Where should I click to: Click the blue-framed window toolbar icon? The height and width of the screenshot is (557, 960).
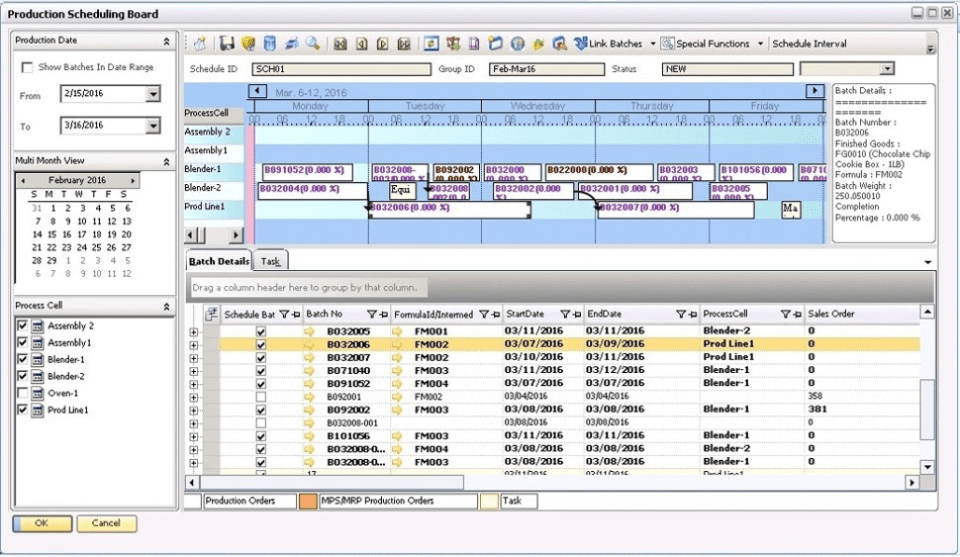pyautogui.click(x=432, y=43)
